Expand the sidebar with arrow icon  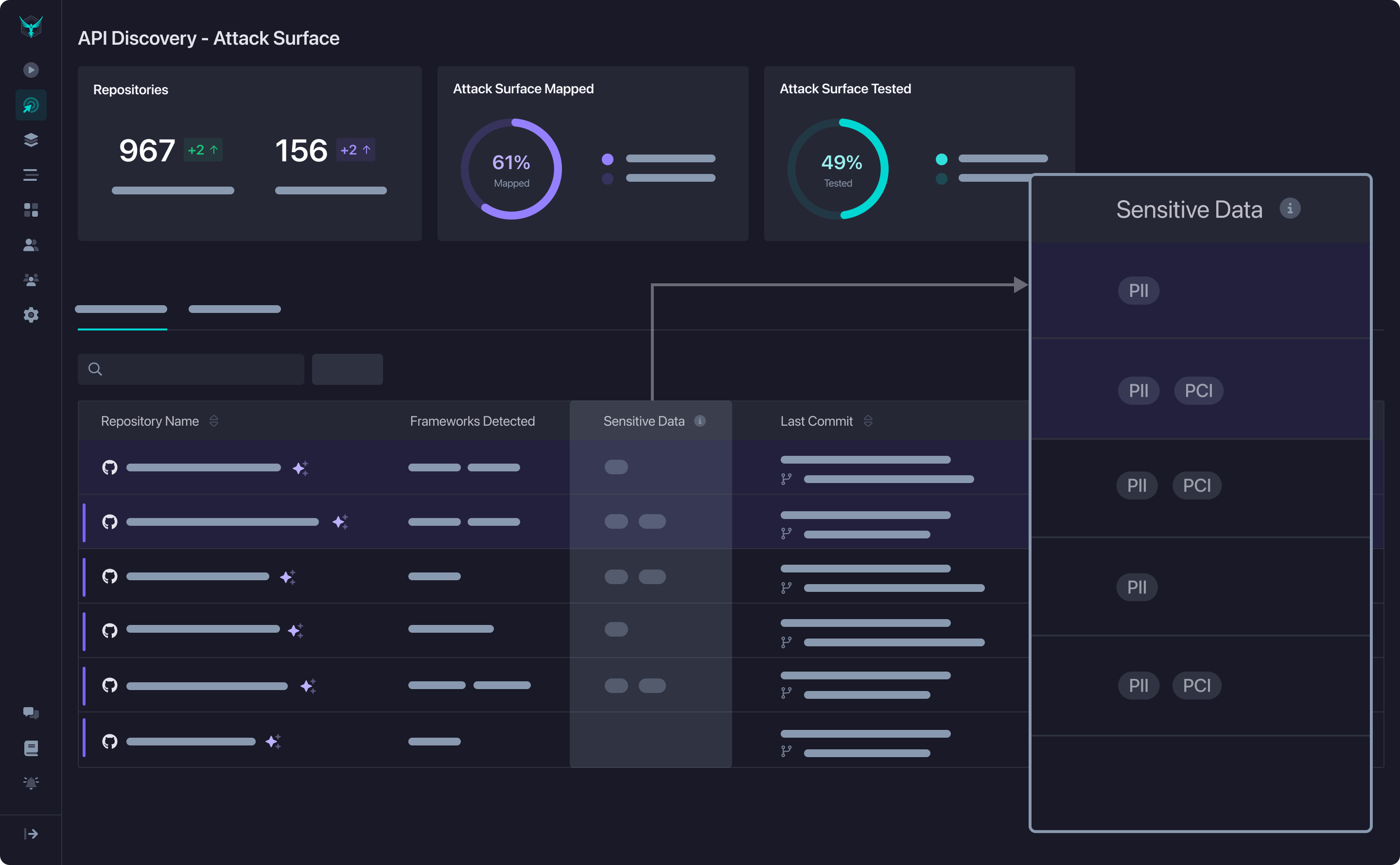pos(31,833)
